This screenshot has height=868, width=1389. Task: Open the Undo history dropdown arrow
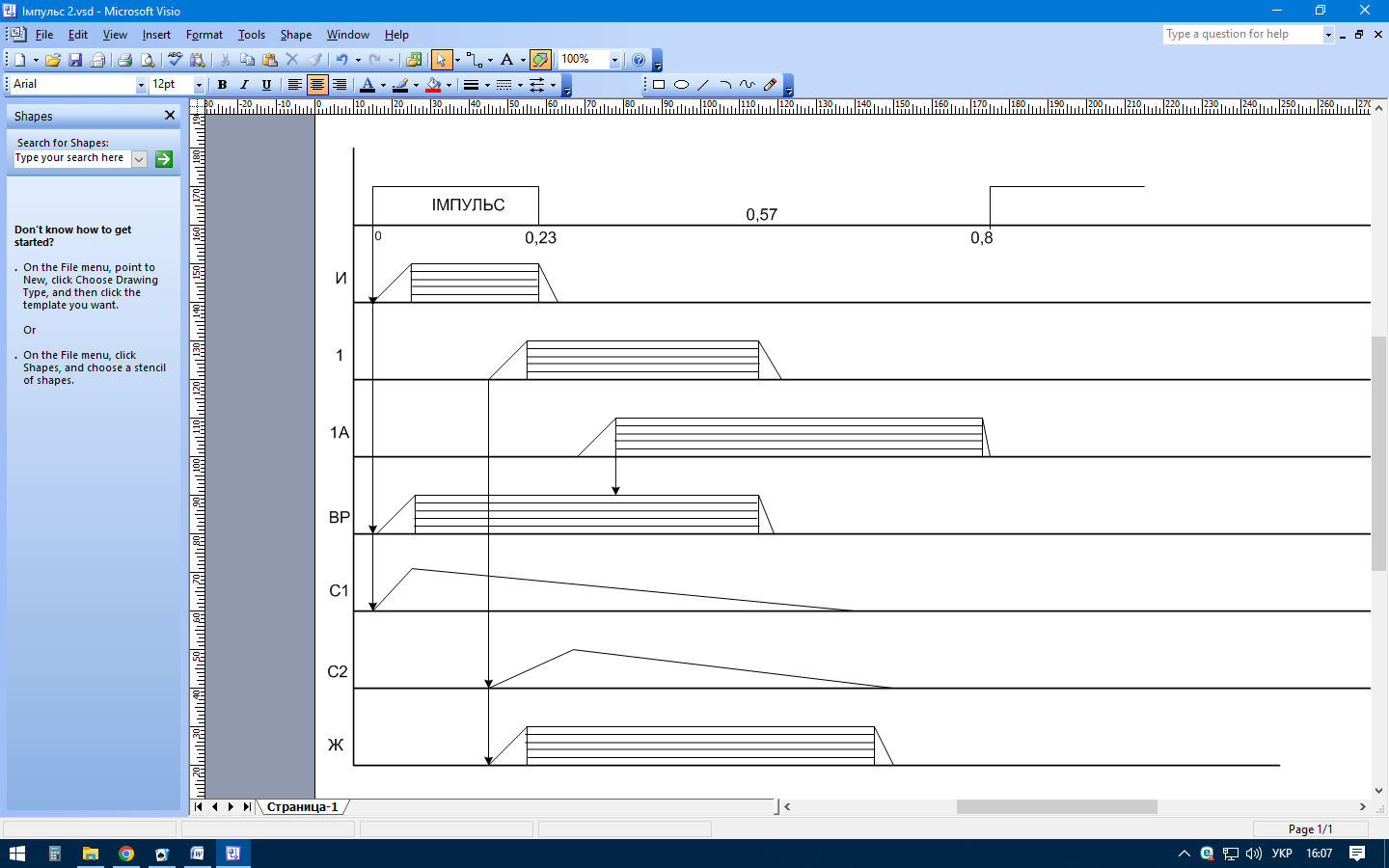pos(358,60)
